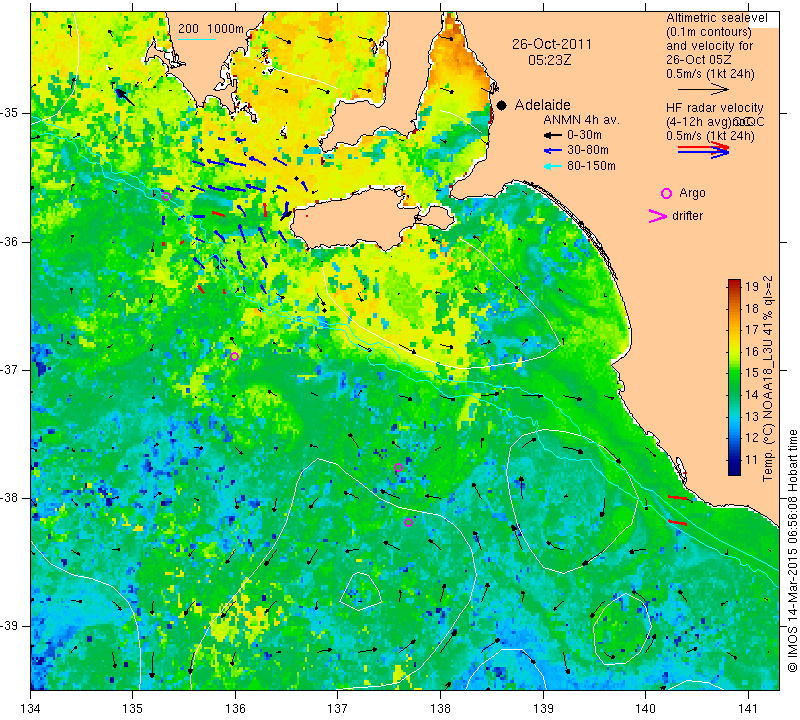The image size is (800, 720).
Task: Click the Adelaide city label
Action: 542,105
